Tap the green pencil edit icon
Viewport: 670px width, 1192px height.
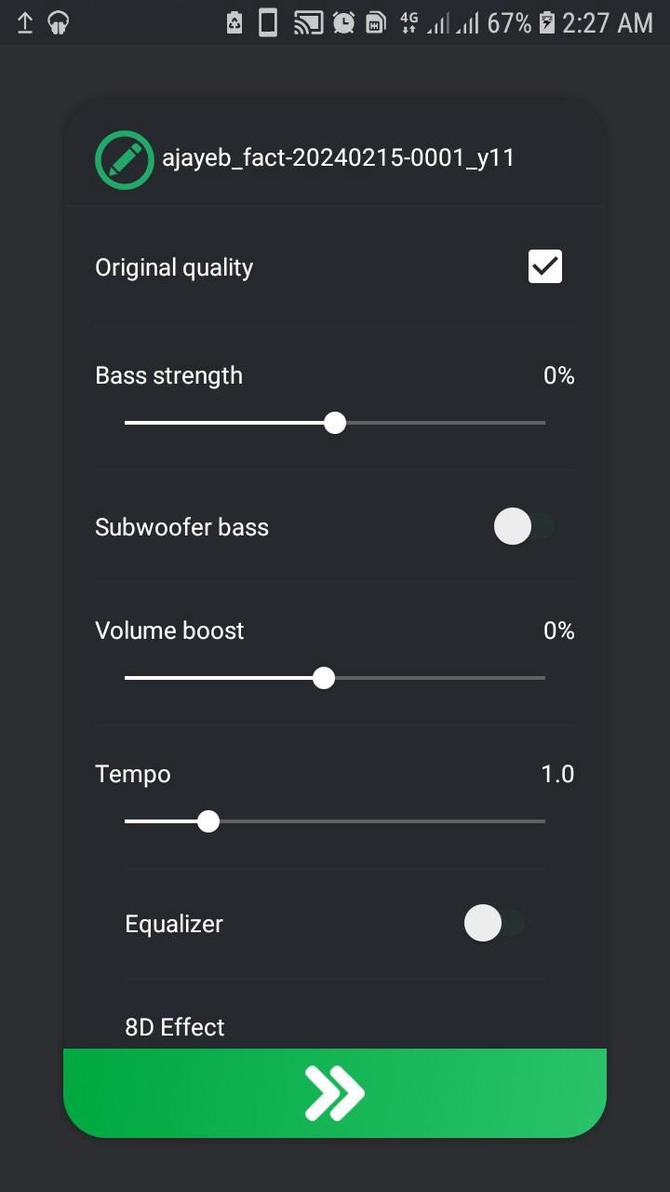124,158
